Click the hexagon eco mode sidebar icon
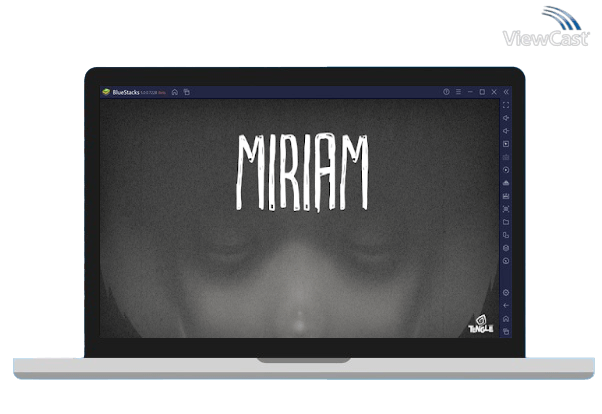 [506, 248]
